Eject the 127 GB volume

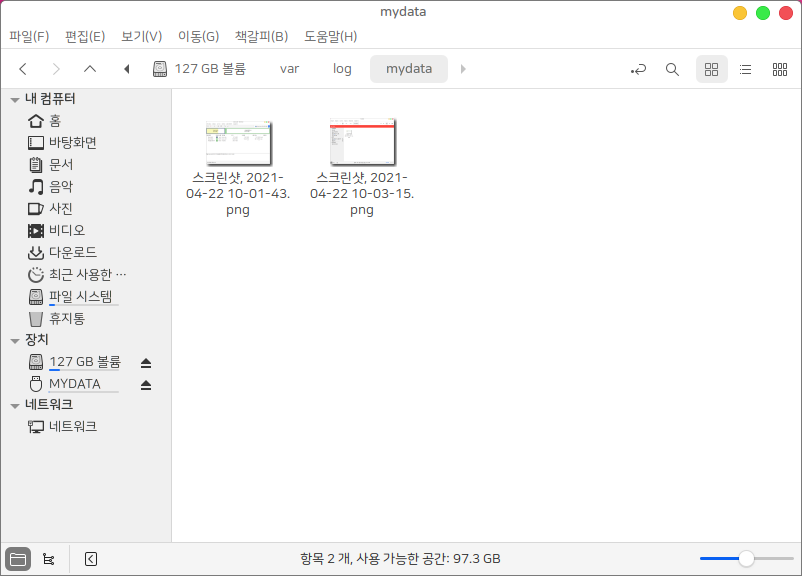point(146,362)
